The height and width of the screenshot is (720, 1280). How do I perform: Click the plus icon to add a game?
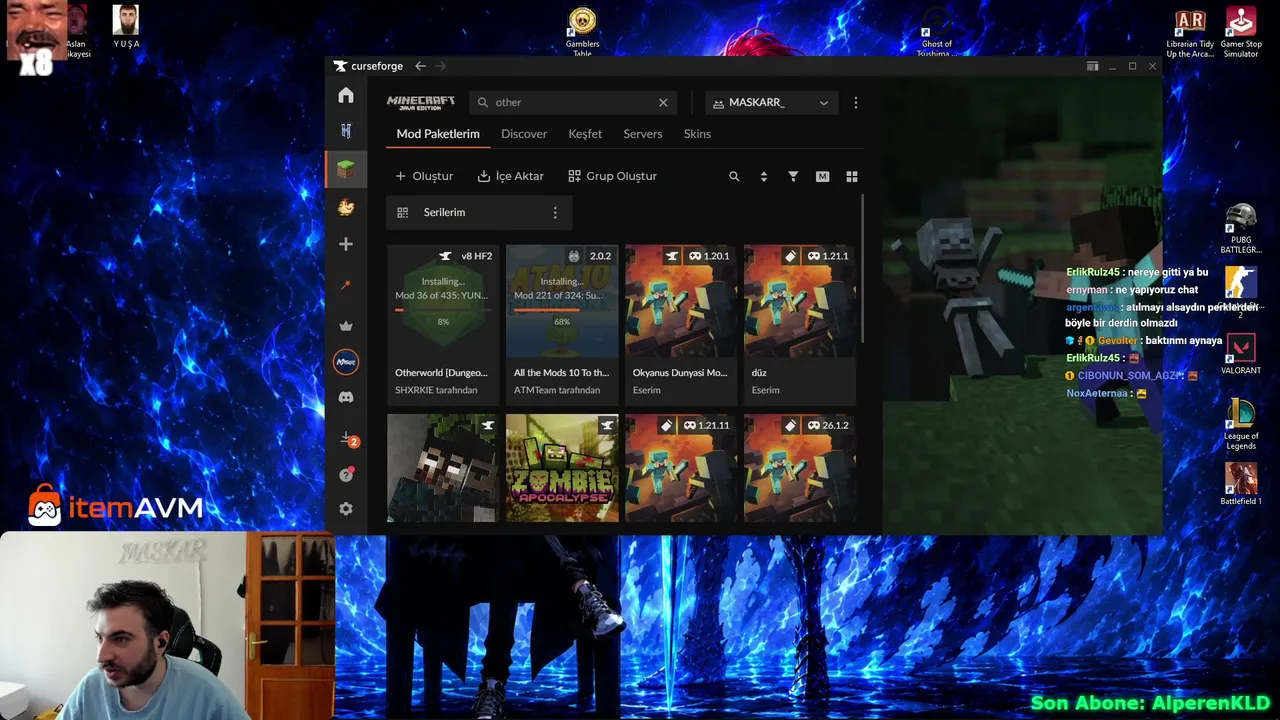(346, 244)
